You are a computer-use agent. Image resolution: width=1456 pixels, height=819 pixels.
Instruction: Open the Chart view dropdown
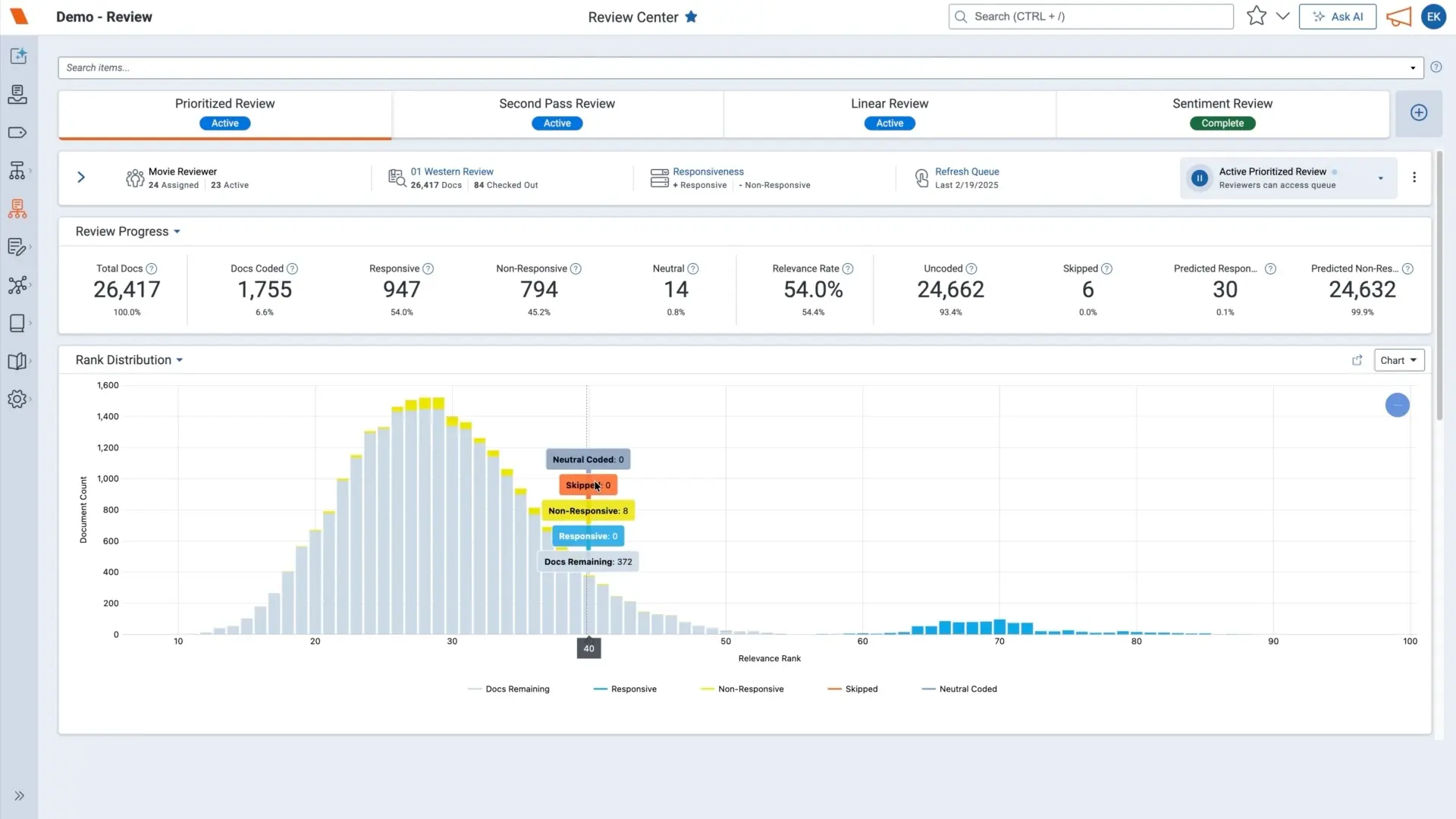[1399, 360]
